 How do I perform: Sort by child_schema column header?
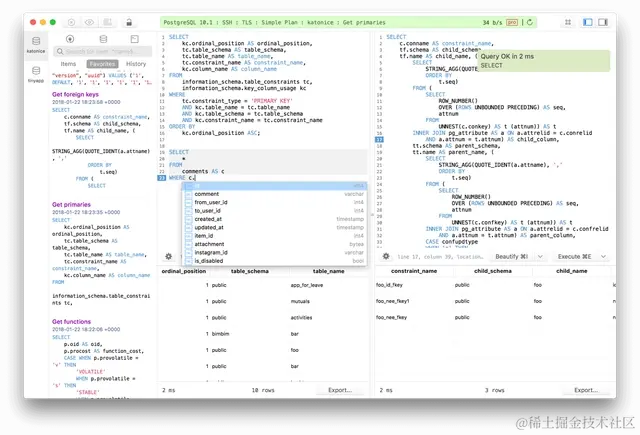click(493, 271)
